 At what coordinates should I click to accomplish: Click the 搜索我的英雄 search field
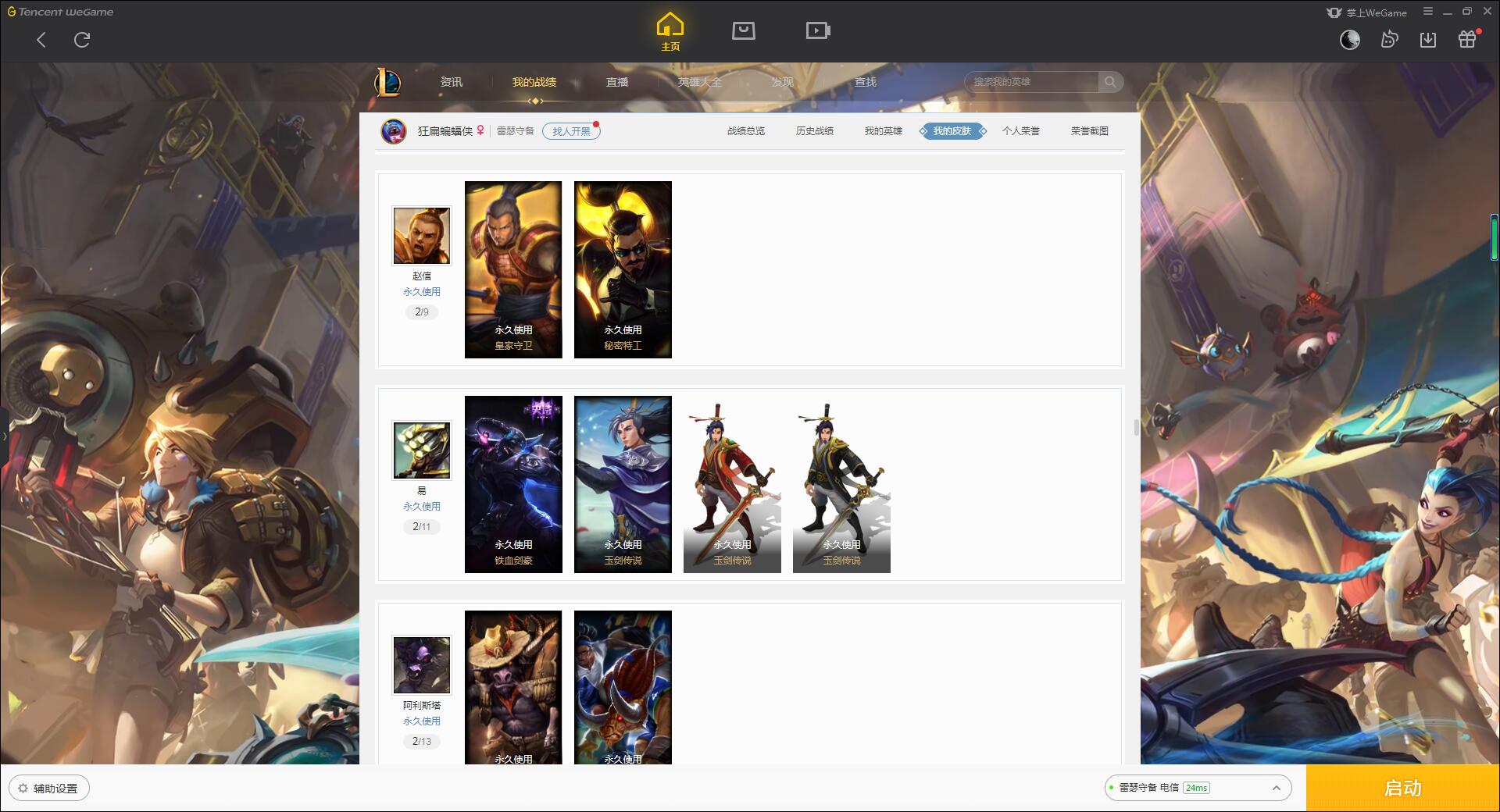1033,82
